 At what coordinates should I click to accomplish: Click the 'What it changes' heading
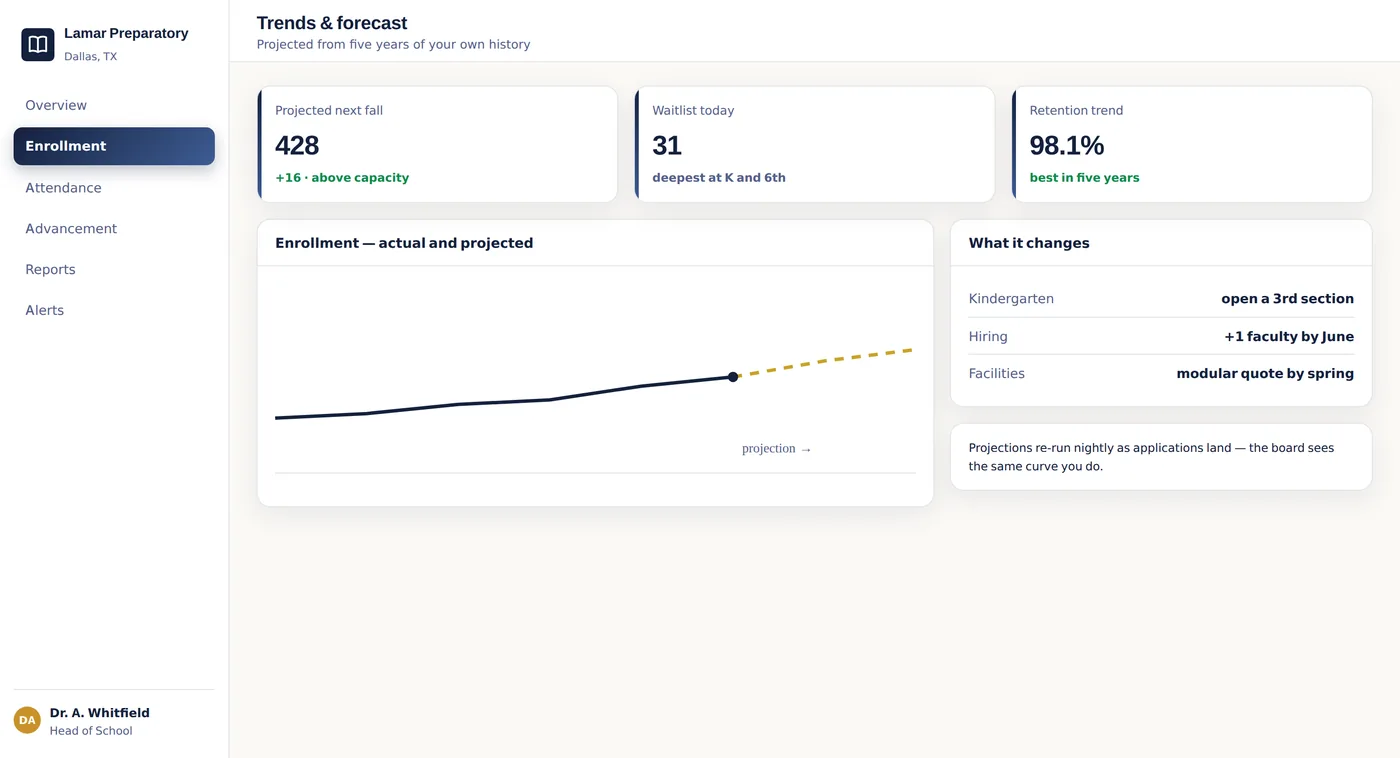coord(1029,243)
